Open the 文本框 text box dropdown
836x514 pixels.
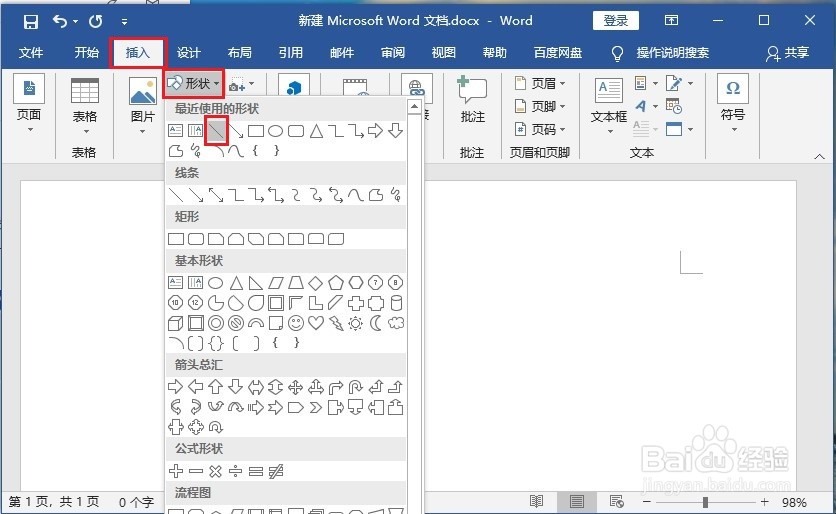point(609,106)
